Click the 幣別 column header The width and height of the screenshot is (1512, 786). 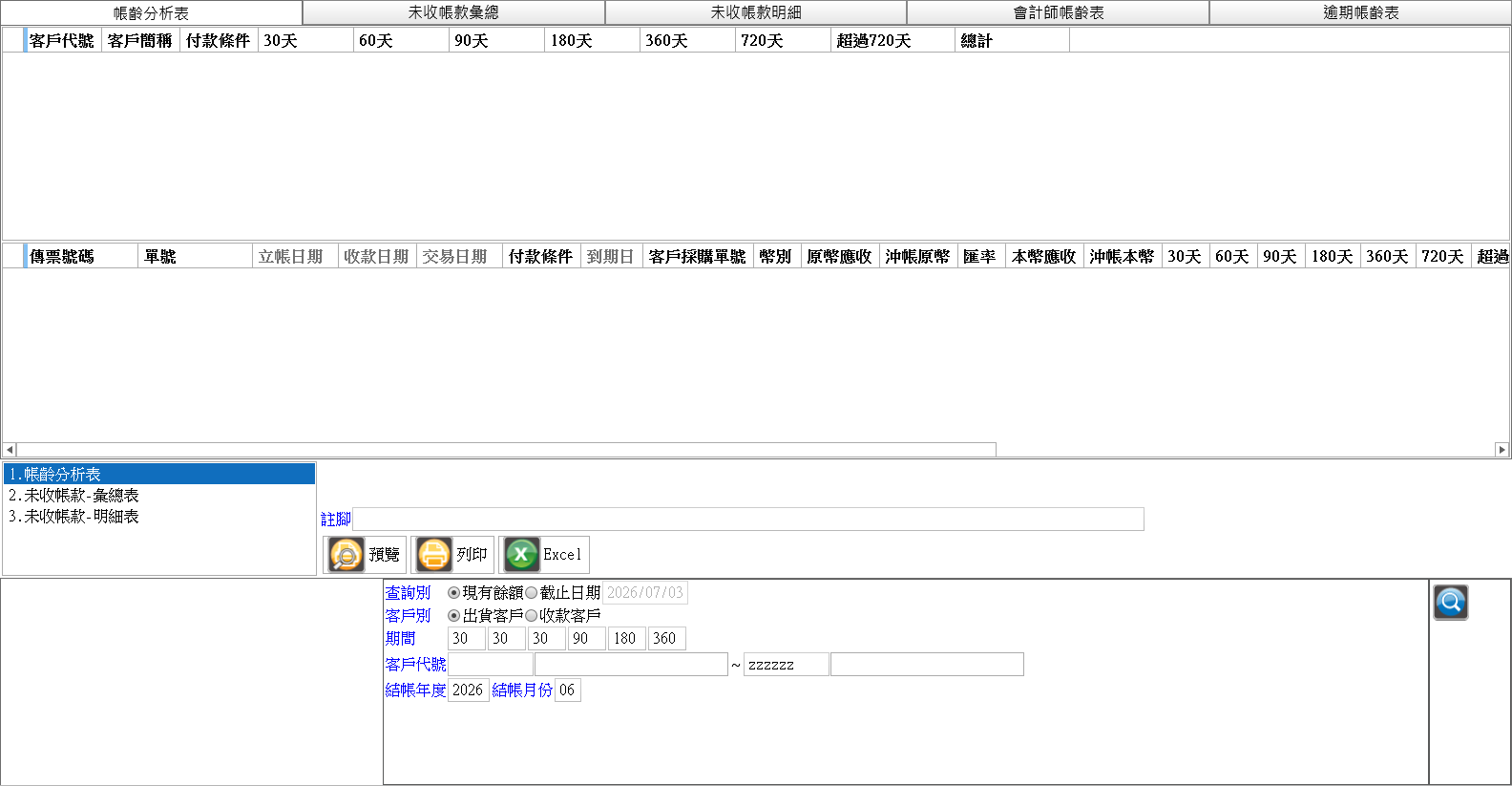[x=776, y=257]
